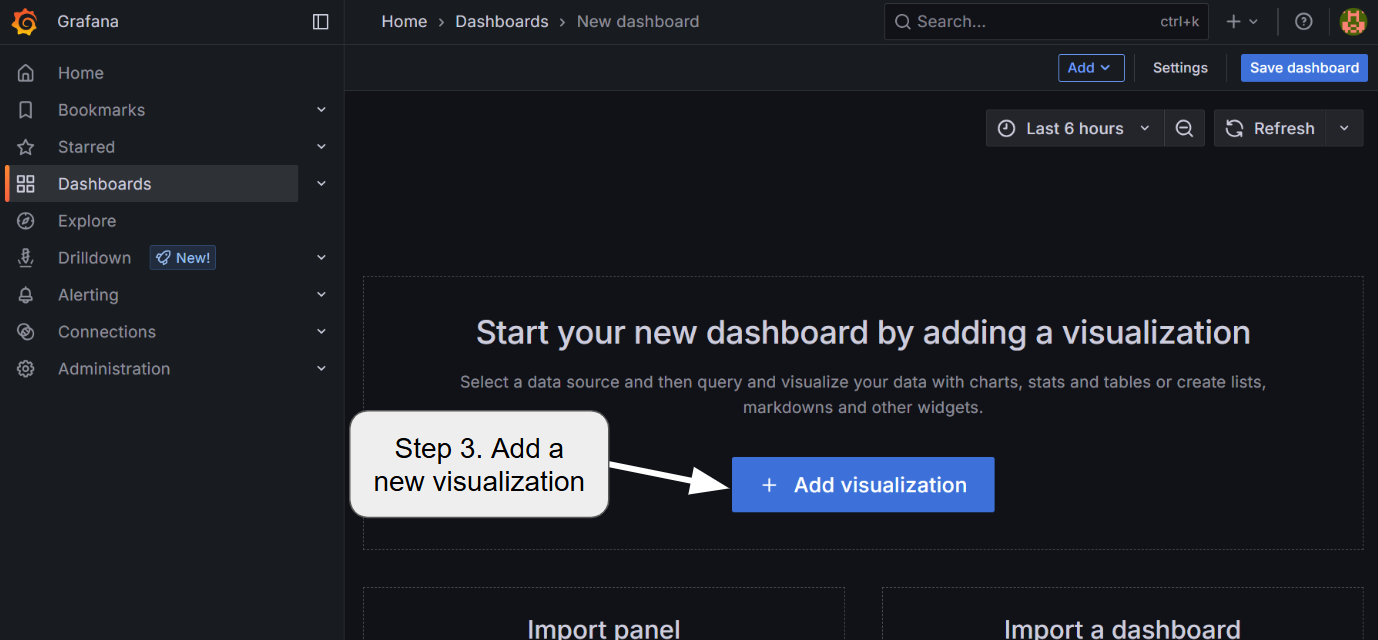Open Starred in the sidebar menu
The height and width of the screenshot is (640, 1378).
click(x=86, y=147)
